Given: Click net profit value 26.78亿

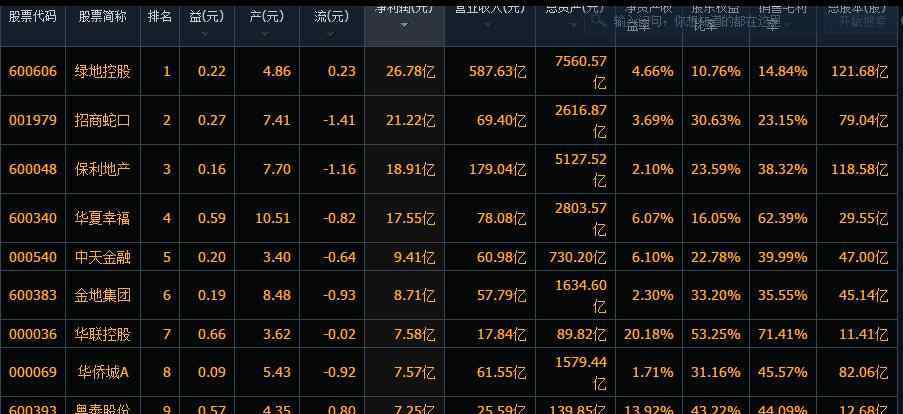Looking at the screenshot, I should 410,71.
